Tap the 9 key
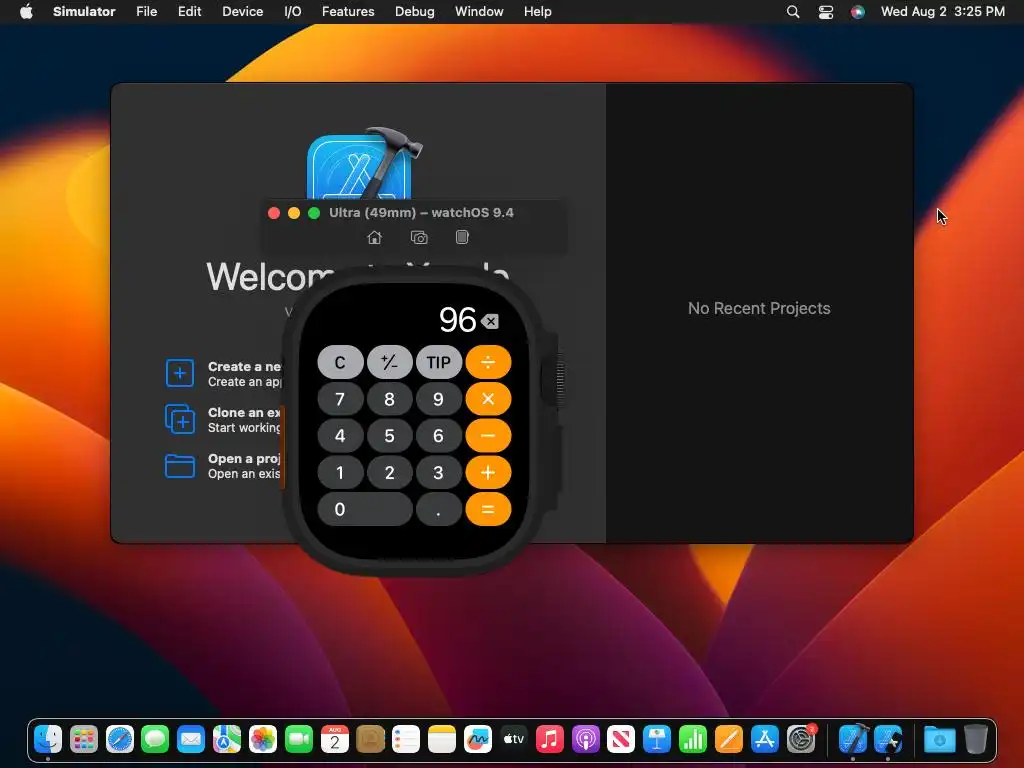The width and height of the screenshot is (1024, 768). click(439, 399)
